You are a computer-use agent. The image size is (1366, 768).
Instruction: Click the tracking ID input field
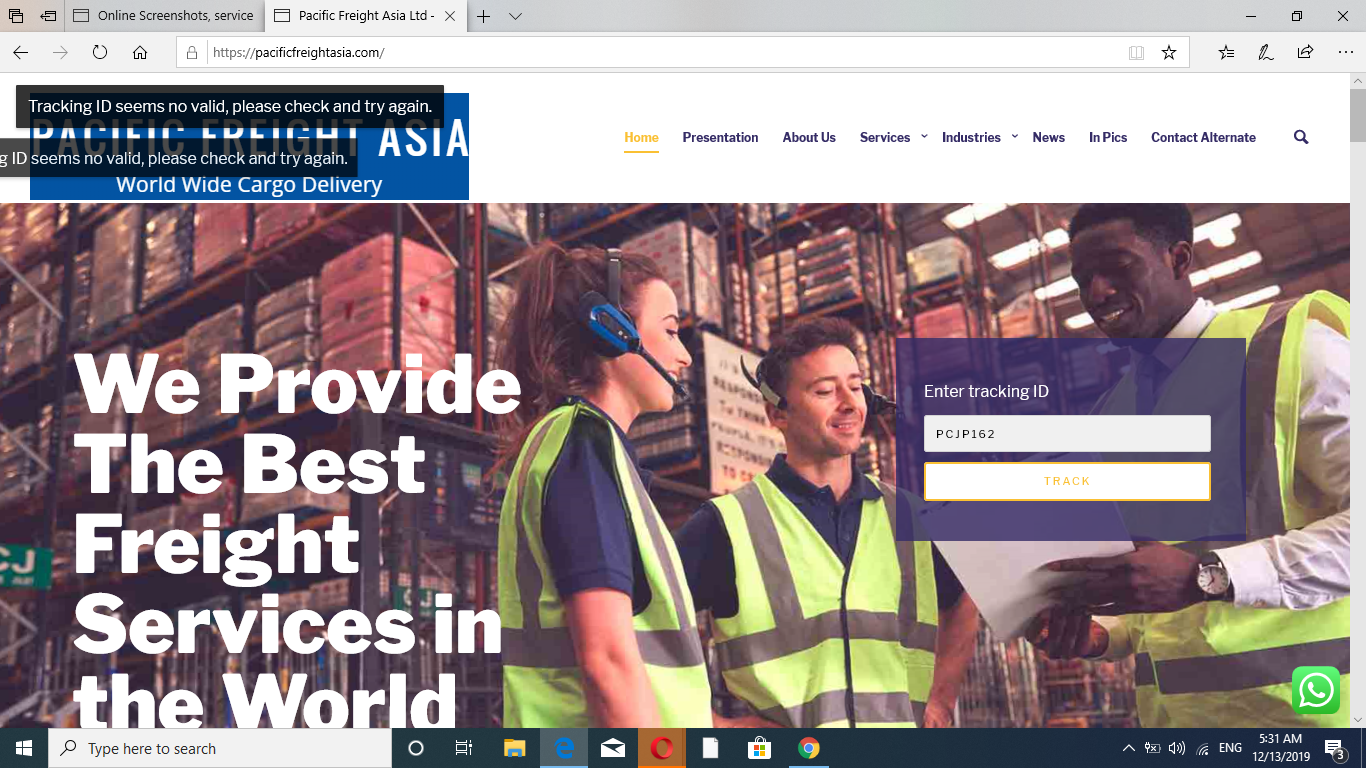click(1067, 434)
